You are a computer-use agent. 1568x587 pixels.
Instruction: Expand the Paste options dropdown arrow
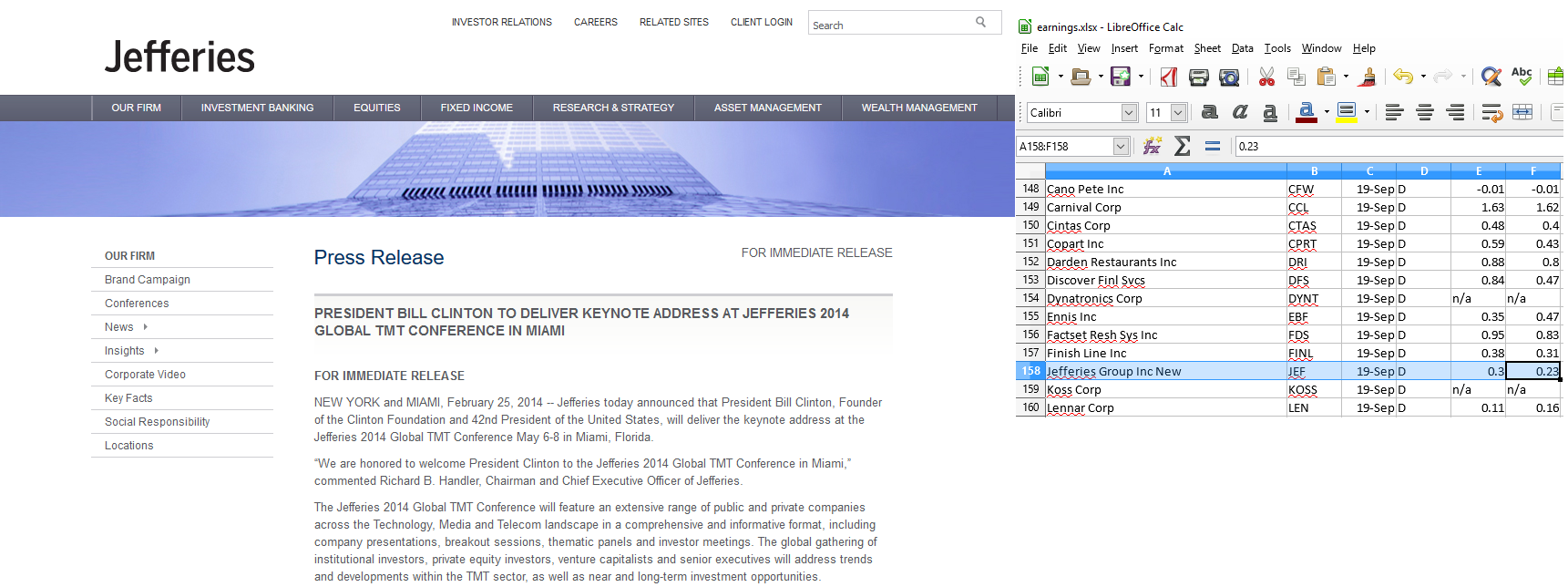(1346, 77)
